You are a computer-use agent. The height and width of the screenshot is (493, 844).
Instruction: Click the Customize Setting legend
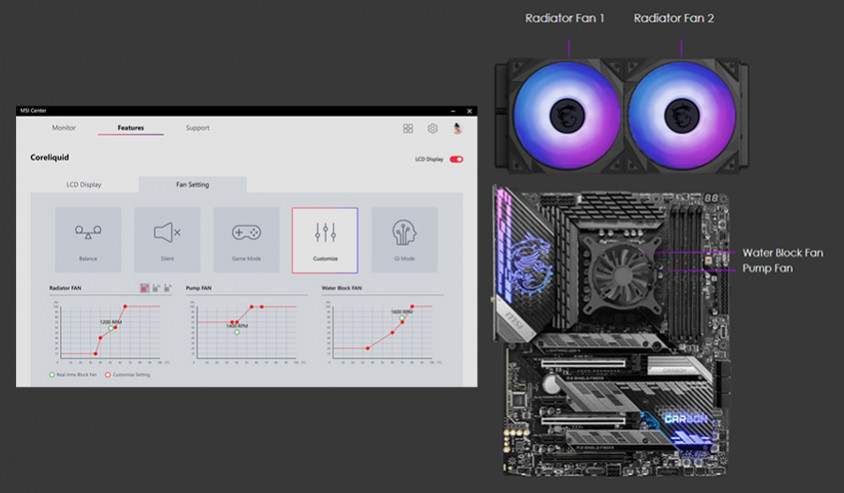click(128, 375)
